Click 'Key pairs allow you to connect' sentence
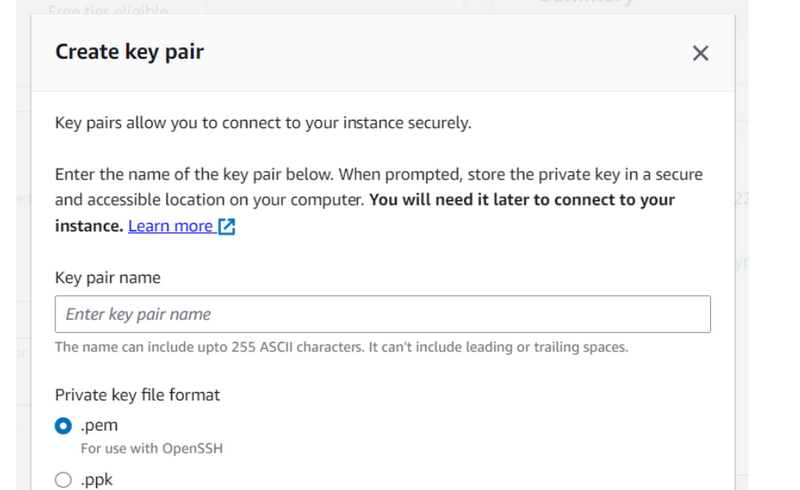 [x=262, y=124]
